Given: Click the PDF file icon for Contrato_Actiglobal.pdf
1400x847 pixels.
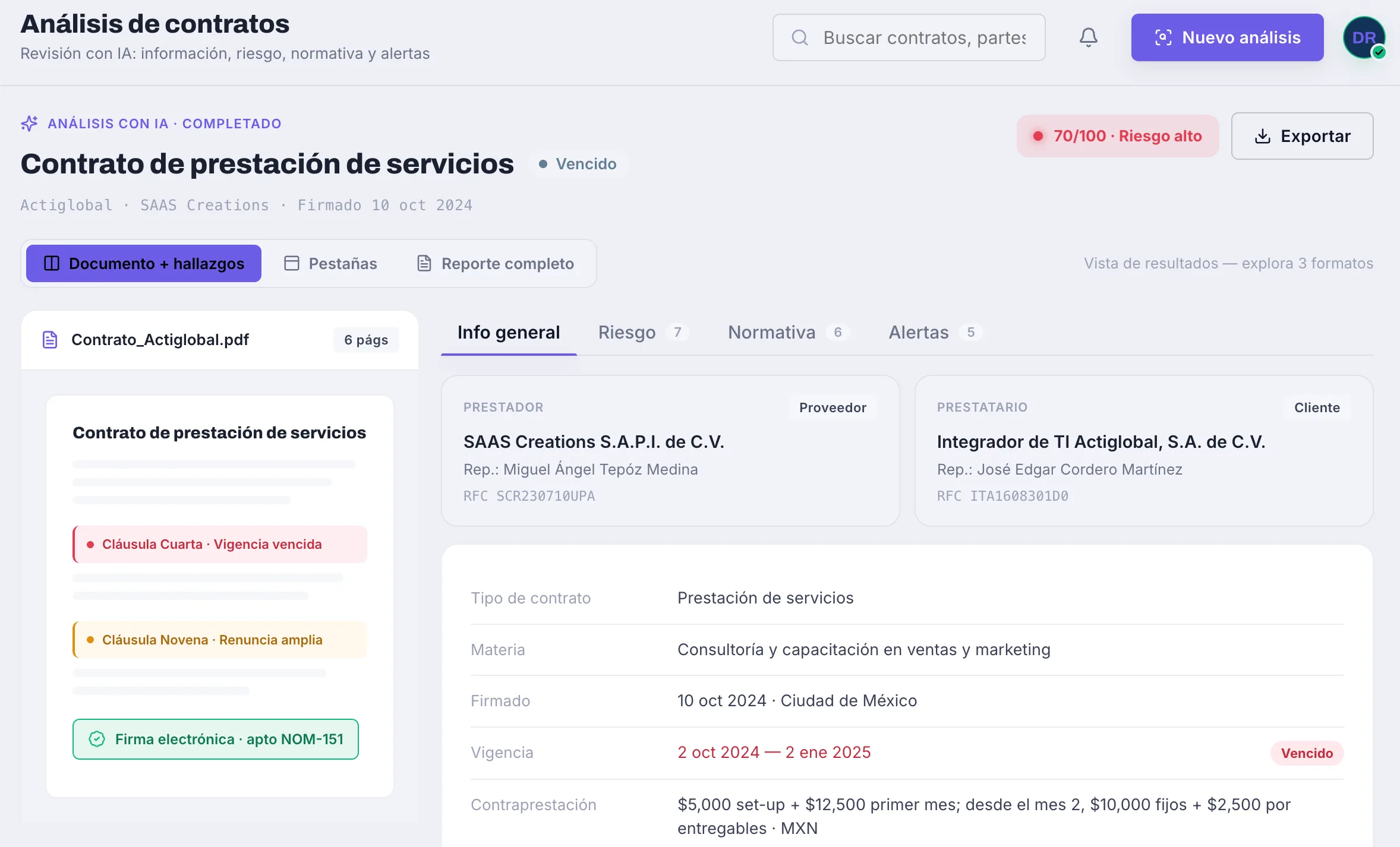Looking at the screenshot, I should [50, 340].
